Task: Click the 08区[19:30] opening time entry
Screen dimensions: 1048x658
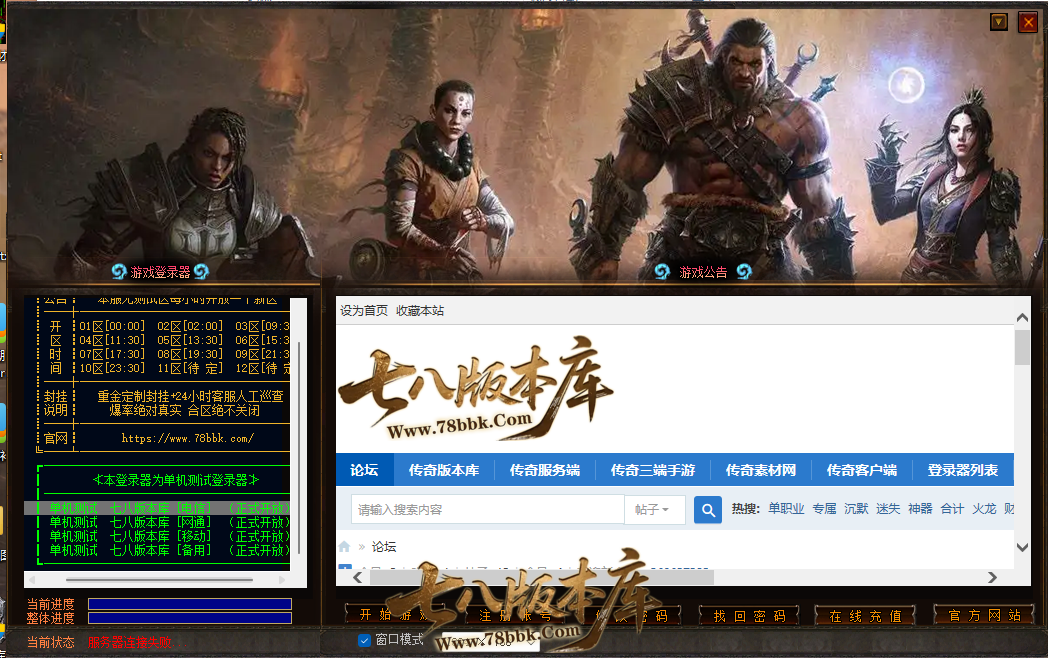Action: click(x=190, y=354)
